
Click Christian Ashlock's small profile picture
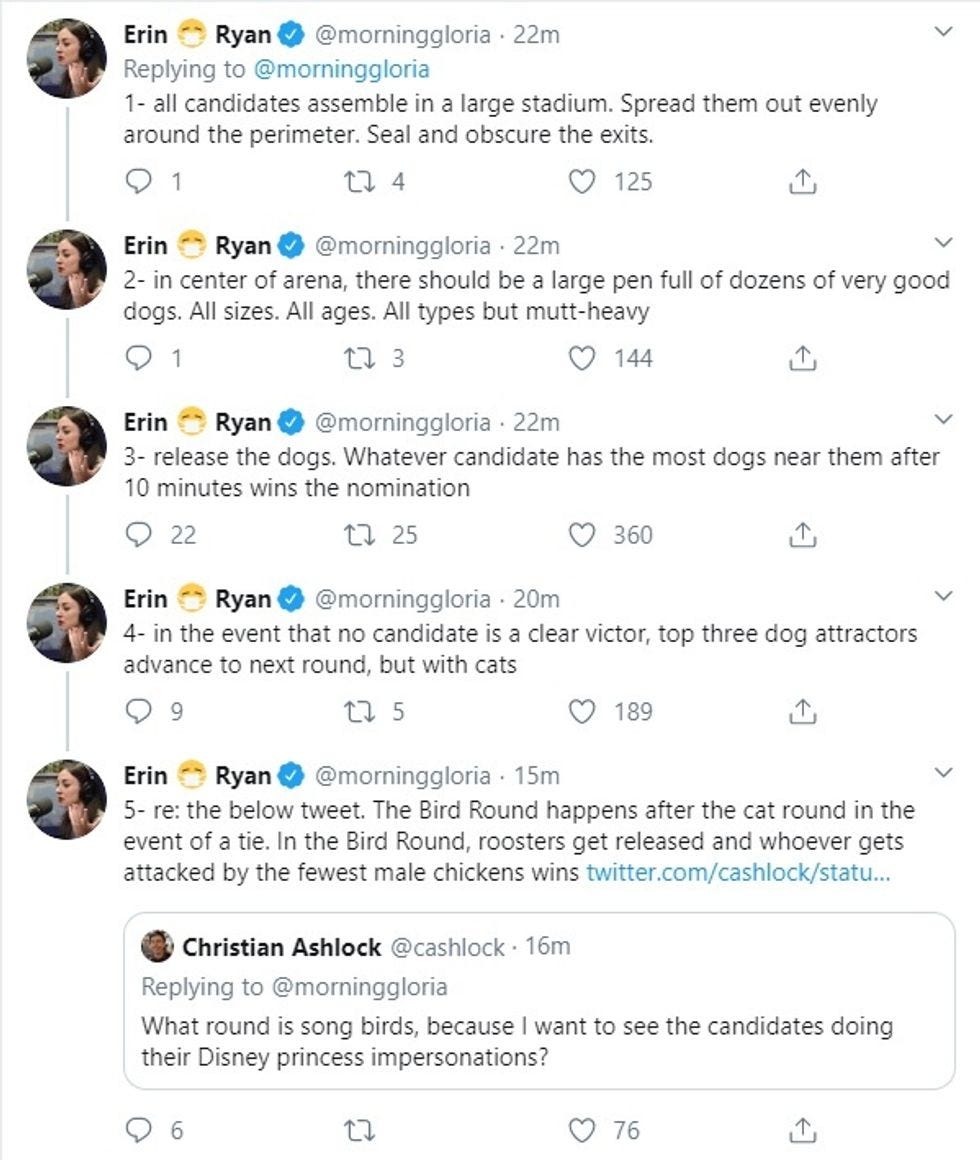[x=157, y=946]
